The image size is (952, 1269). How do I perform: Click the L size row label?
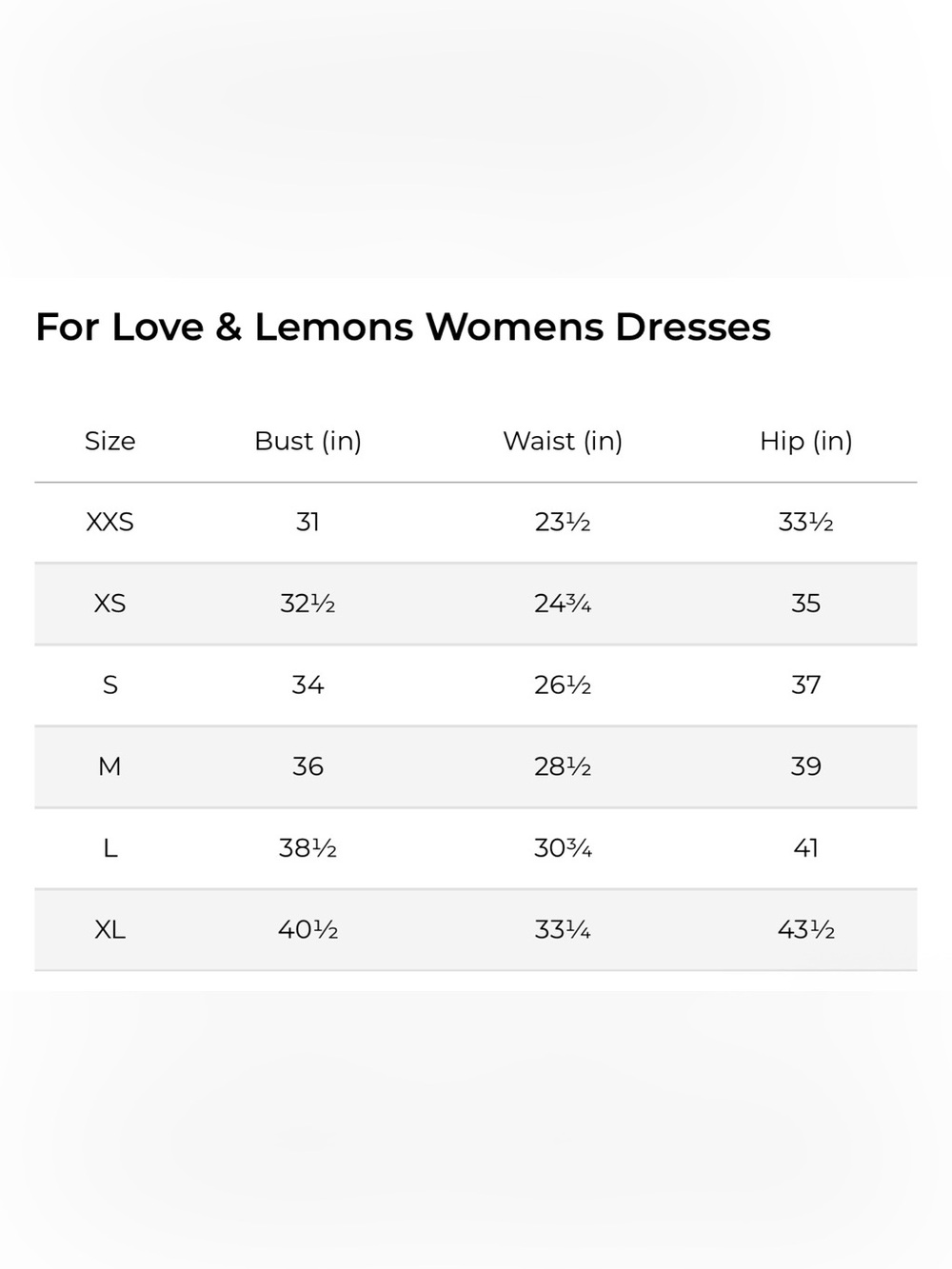[x=109, y=848]
